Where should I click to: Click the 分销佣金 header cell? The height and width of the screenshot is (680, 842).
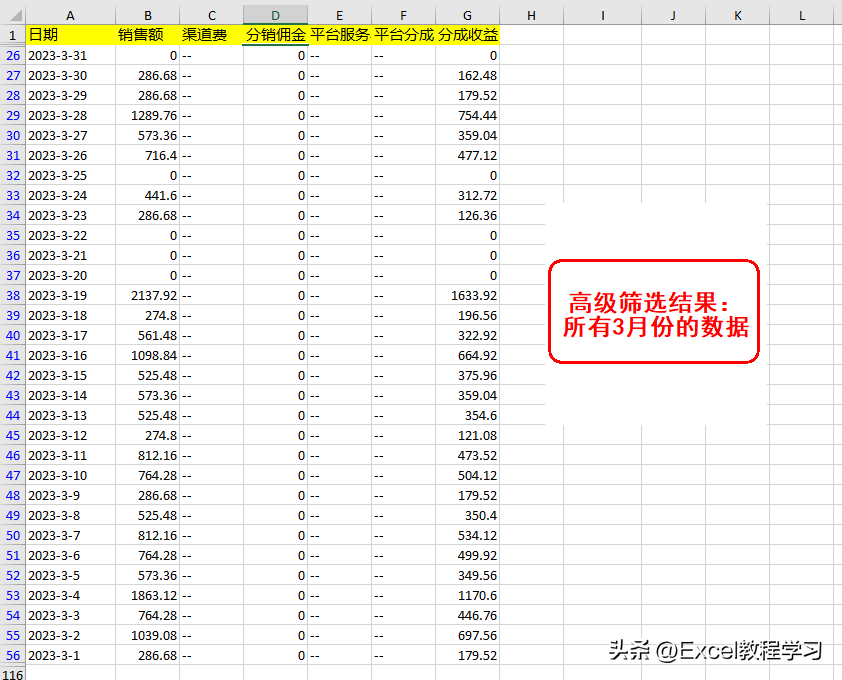click(x=275, y=35)
